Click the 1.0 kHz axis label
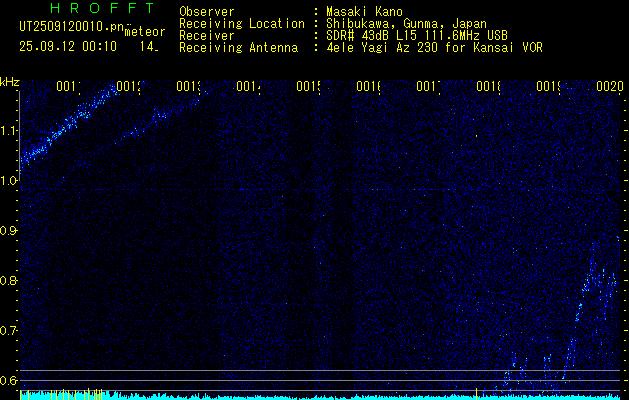 (x=9, y=181)
